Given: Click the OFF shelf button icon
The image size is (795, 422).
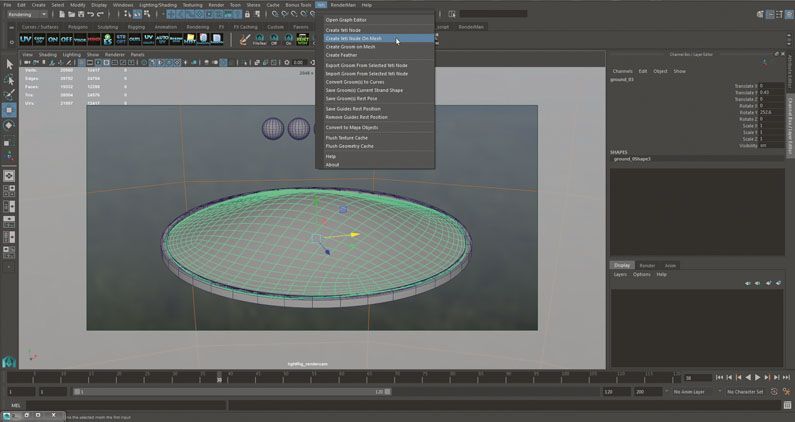Looking at the screenshot, I should (x=67, y=39).
